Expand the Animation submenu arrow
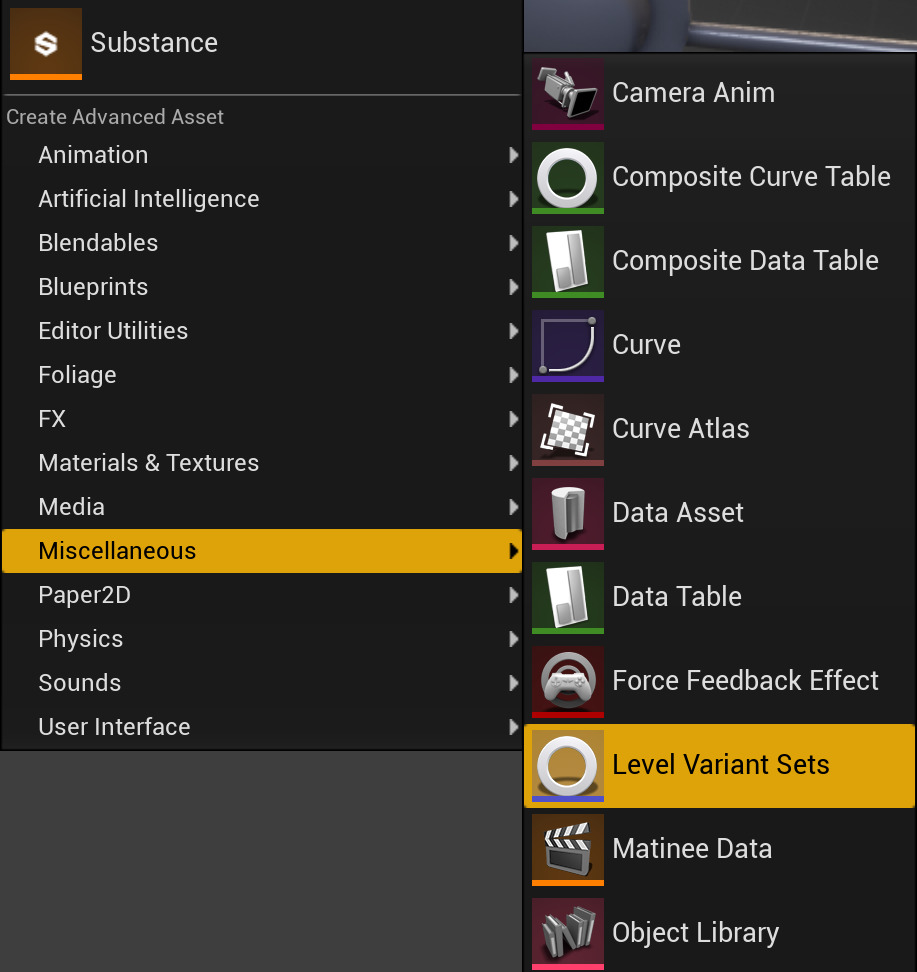Screen dimensions: 917x972 (513, 155)
